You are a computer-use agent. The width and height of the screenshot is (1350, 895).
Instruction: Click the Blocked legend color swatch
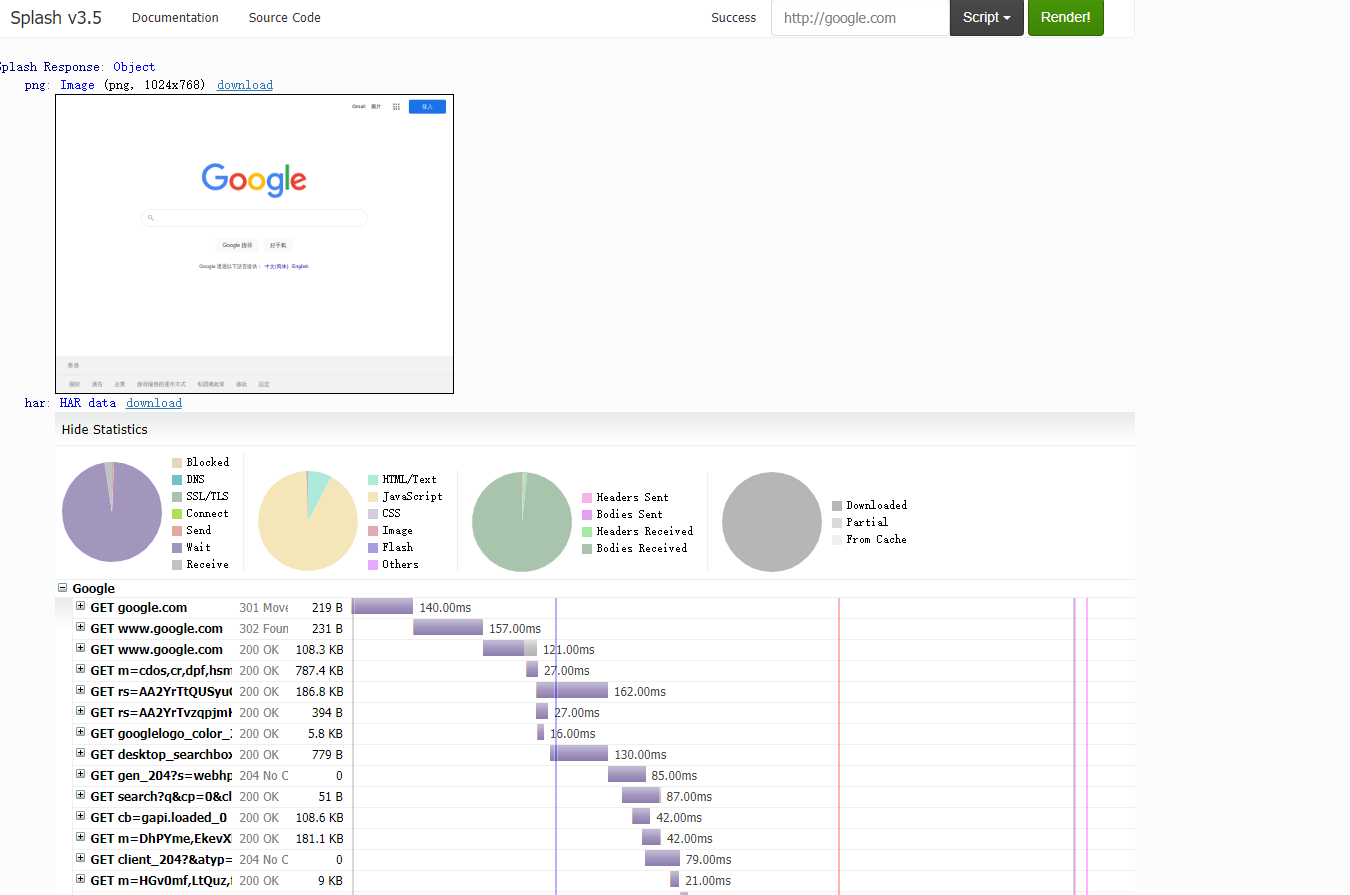click(x=177, y=463)
